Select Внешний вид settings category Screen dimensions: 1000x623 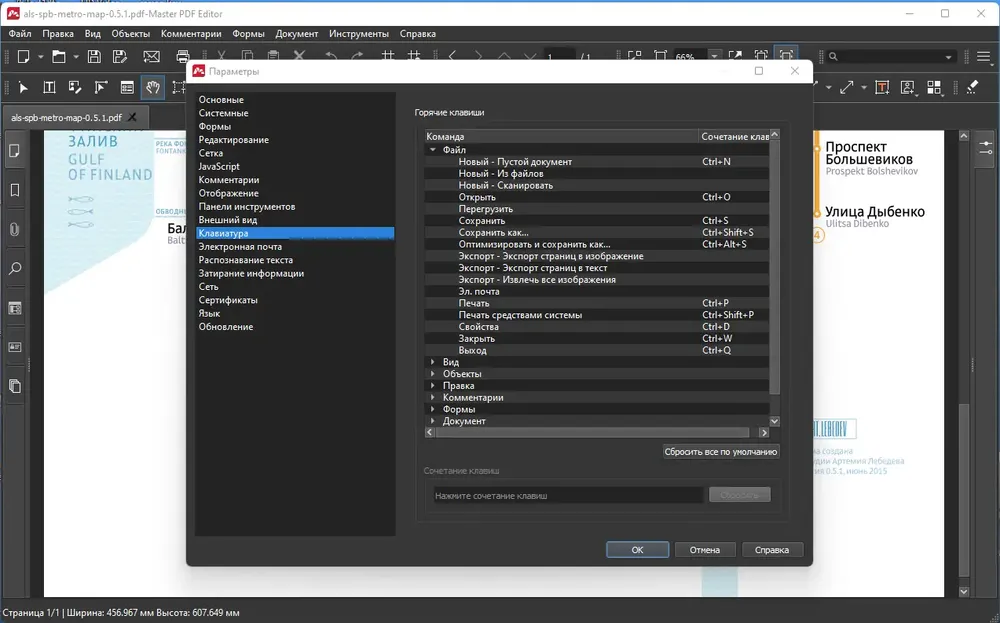[x=228, y=220]
